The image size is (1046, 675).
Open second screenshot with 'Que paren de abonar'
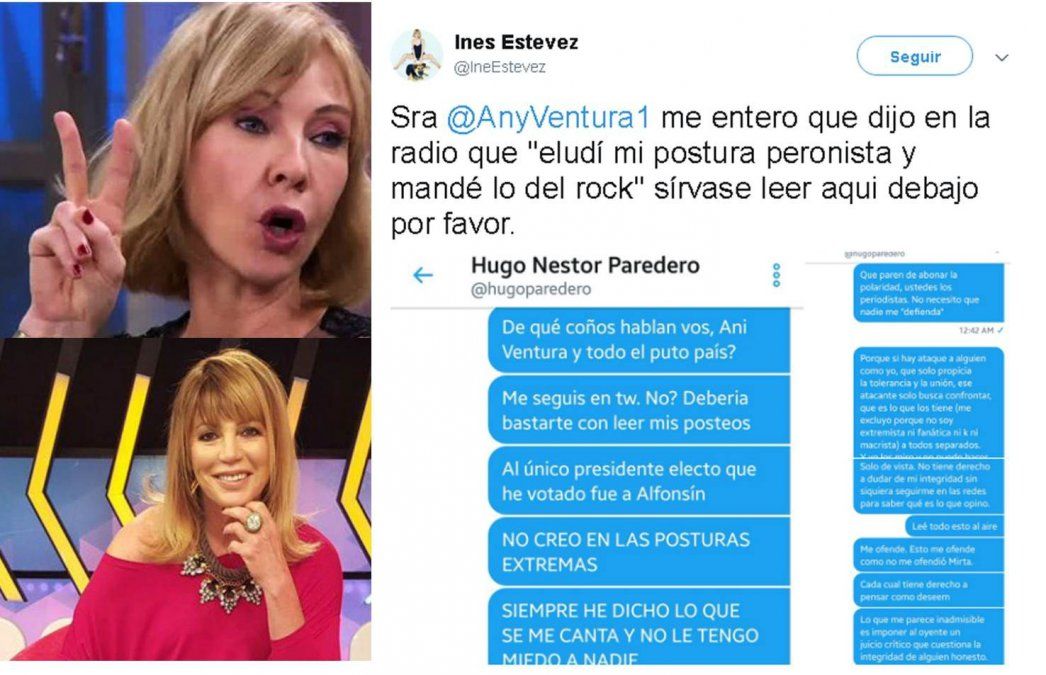point(907,456)
